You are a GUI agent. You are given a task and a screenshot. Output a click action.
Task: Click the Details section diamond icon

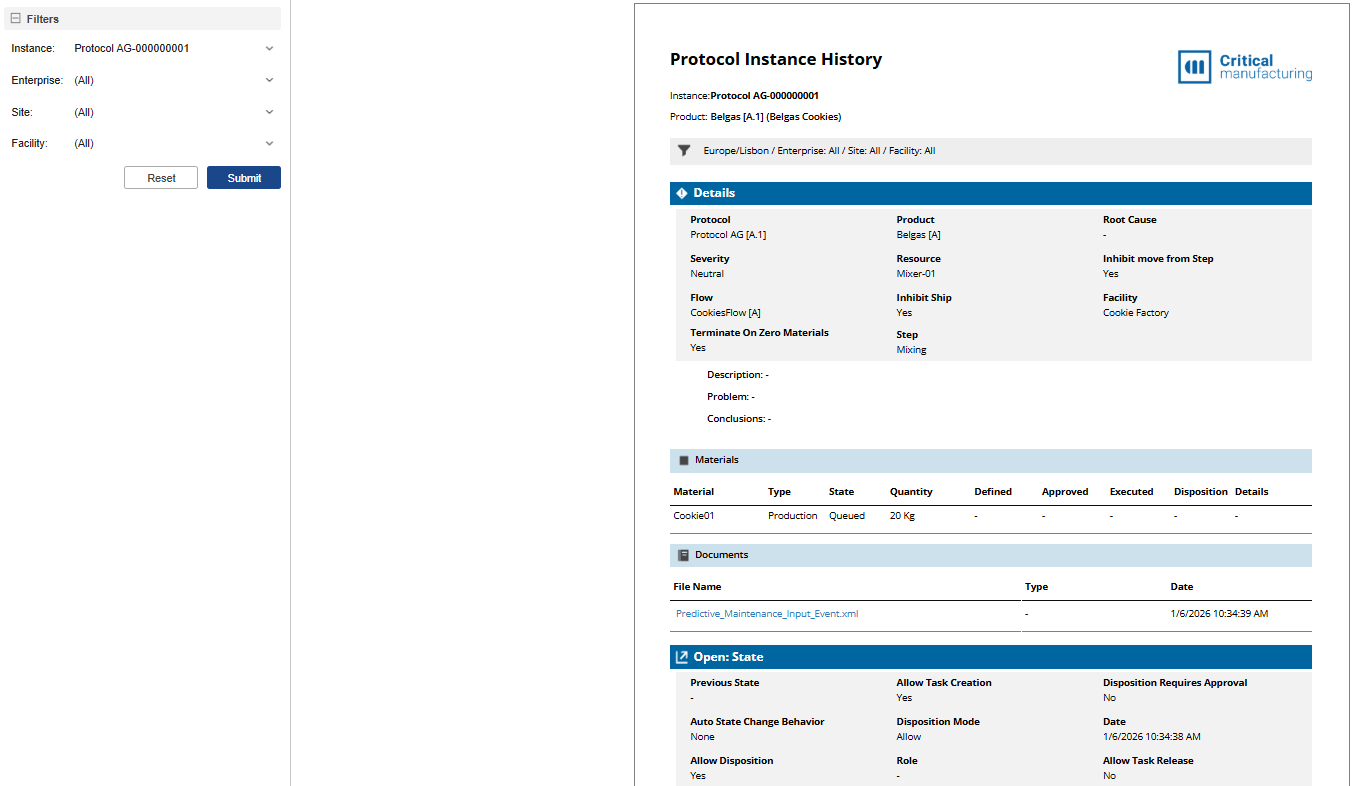(682, 193)
